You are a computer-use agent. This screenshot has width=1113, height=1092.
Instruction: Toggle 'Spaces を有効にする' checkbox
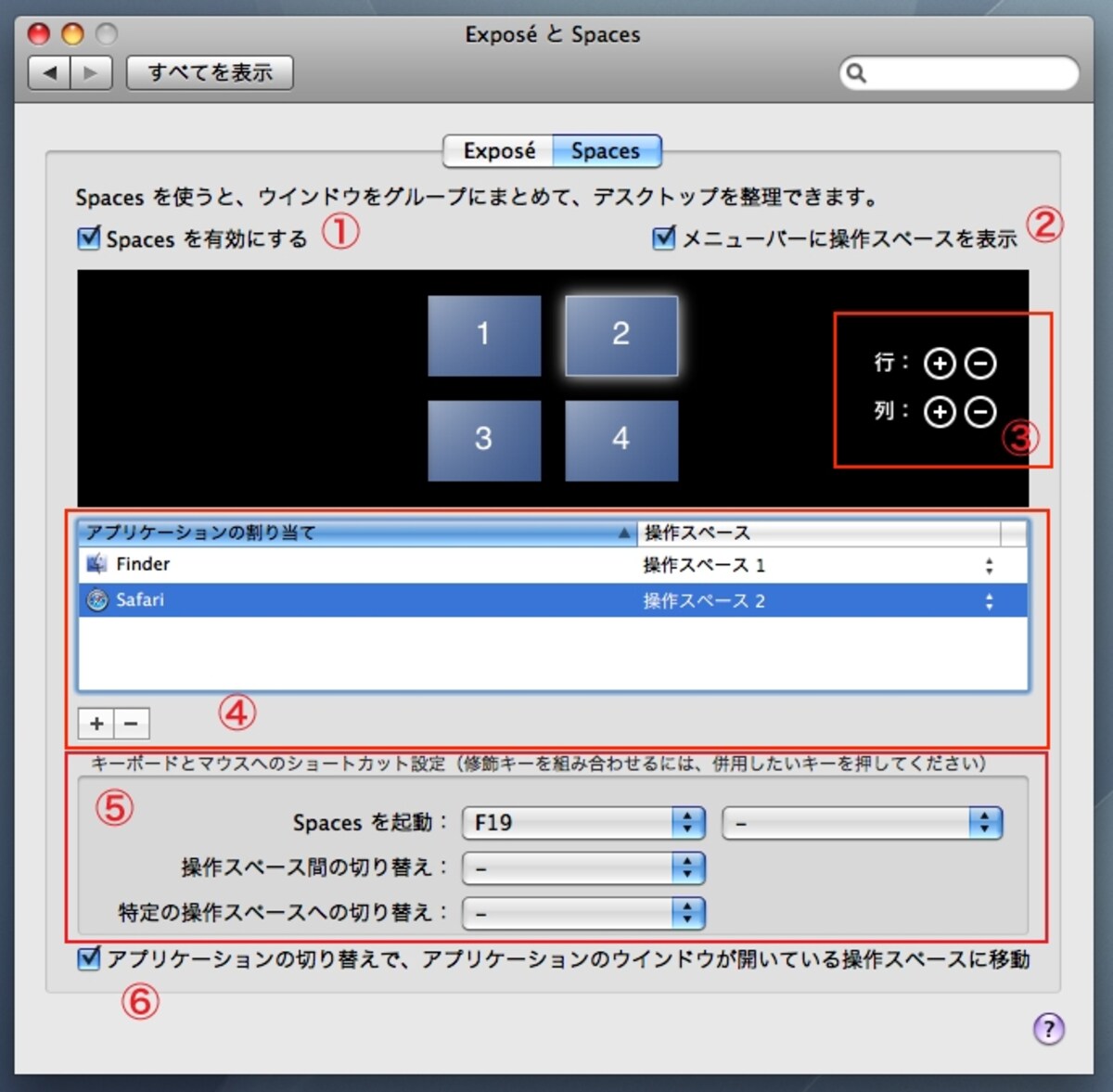coord(88,238)
